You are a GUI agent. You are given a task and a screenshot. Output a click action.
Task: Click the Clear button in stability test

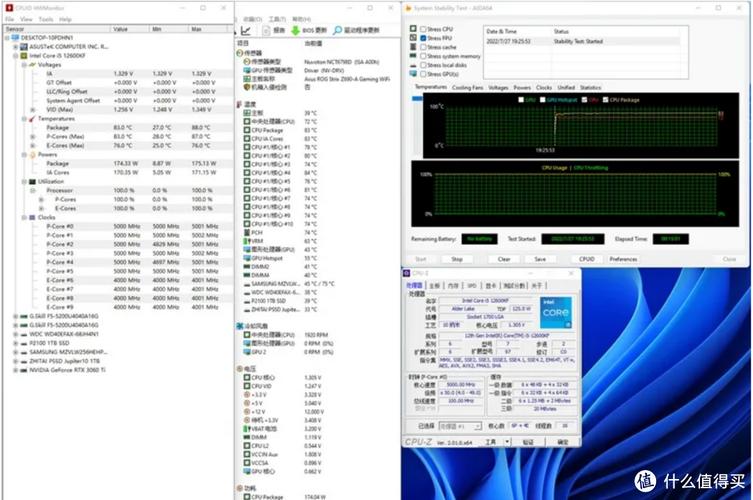coord(504,259)
